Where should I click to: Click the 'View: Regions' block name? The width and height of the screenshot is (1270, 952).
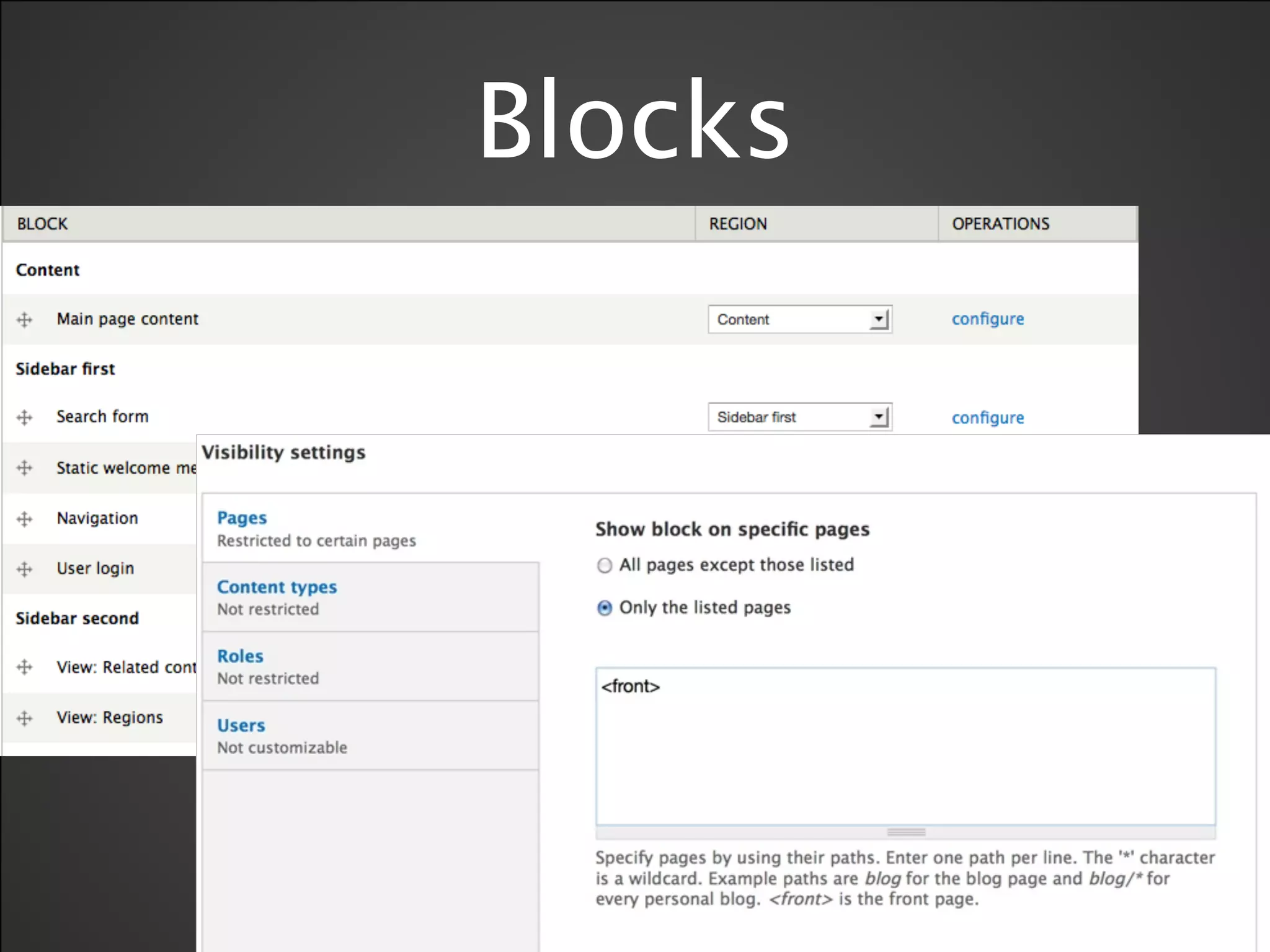click(x=110, y=718)
